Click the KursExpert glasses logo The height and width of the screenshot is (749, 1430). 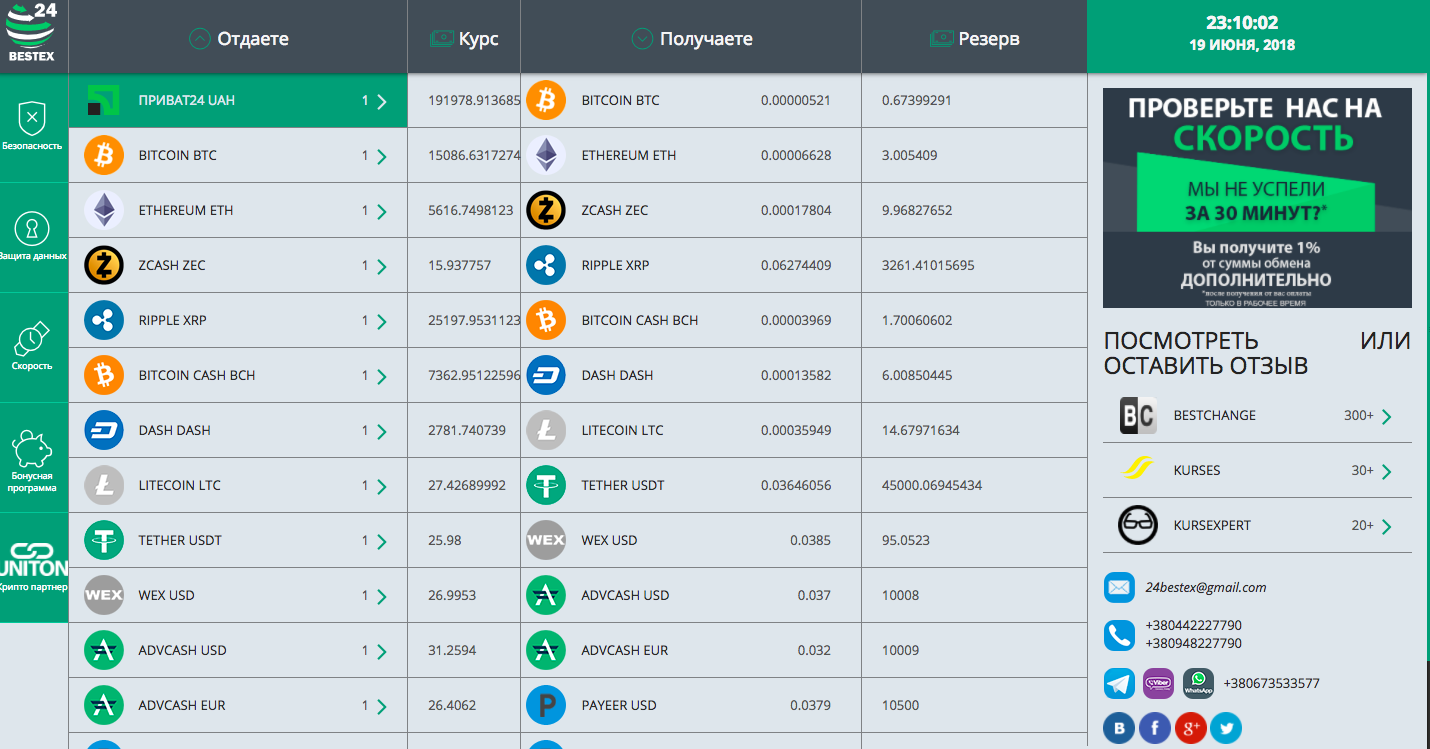tap(1138, 525)
